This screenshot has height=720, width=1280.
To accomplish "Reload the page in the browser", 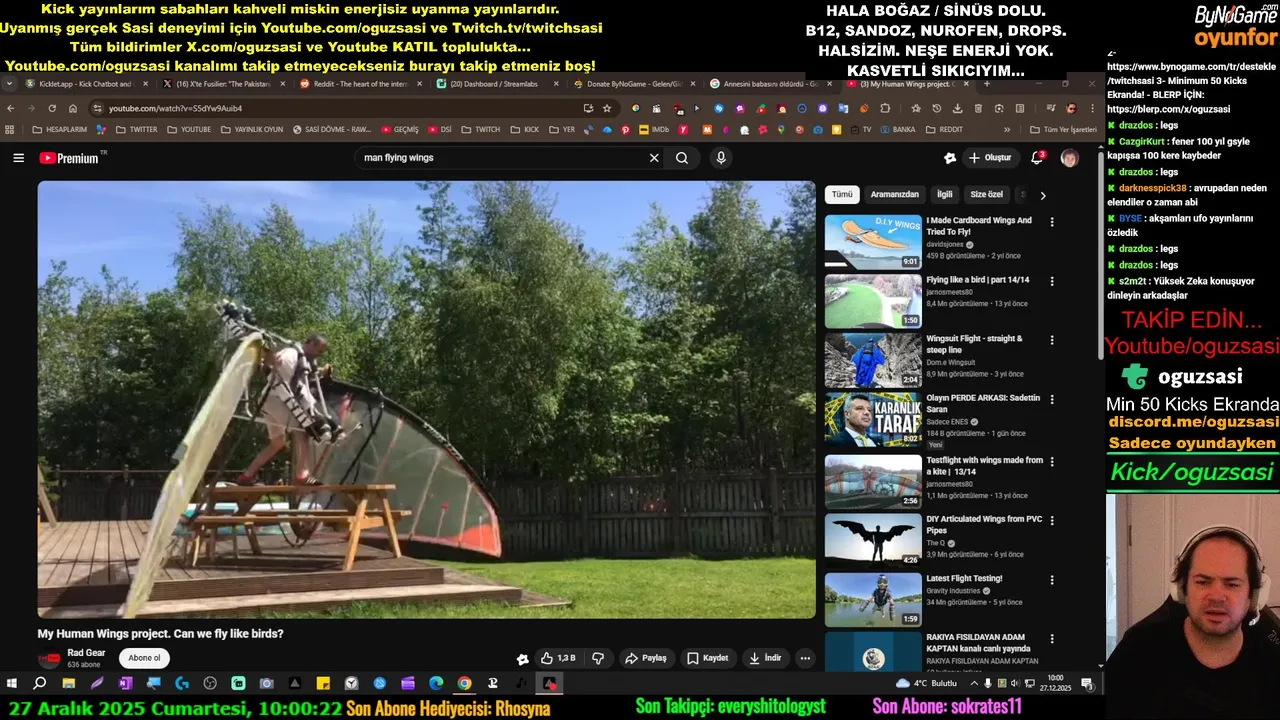I will pyautogui.click(x=53, y=108).
